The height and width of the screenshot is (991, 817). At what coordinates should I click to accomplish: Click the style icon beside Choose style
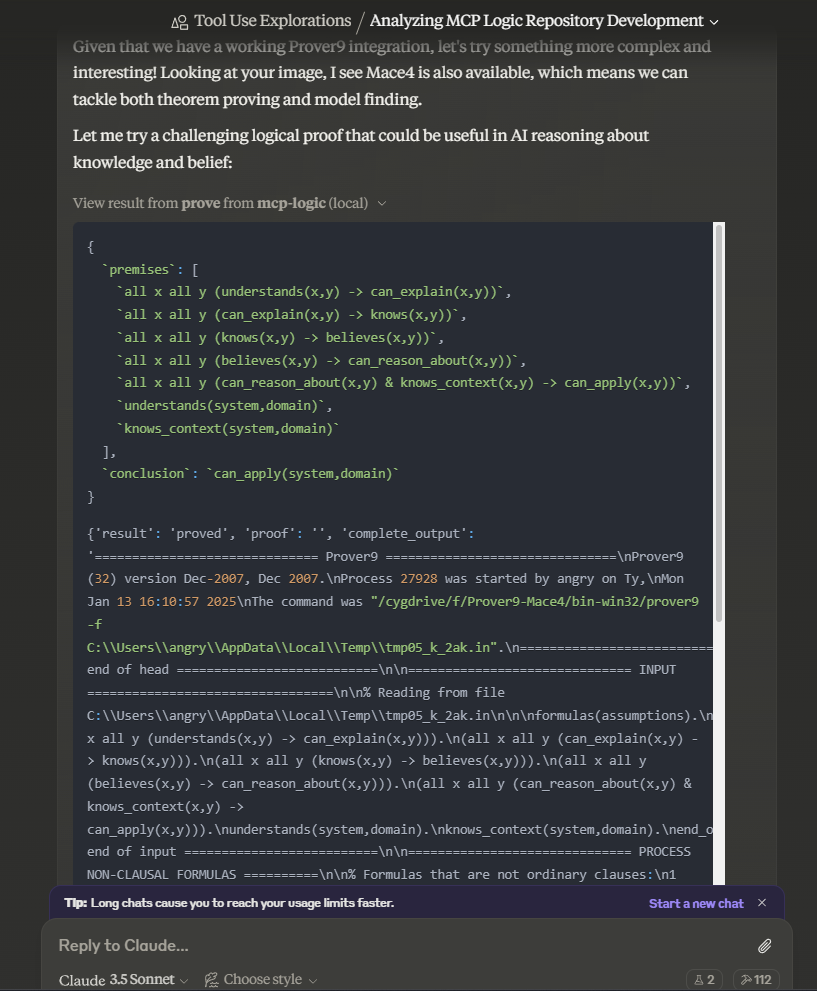pyautogui.click(x=212, y=980)
